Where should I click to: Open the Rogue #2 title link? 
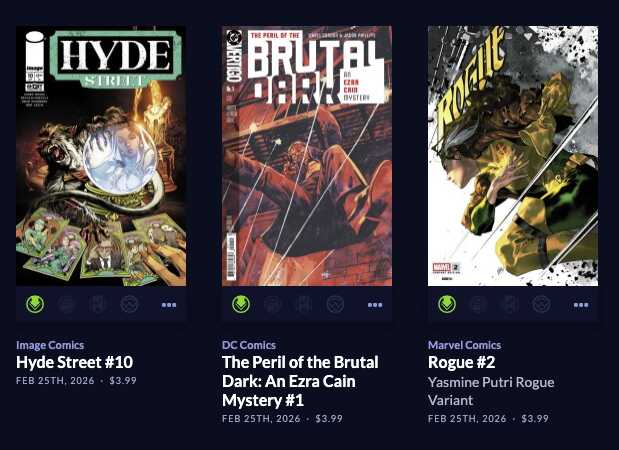(461, 362)
